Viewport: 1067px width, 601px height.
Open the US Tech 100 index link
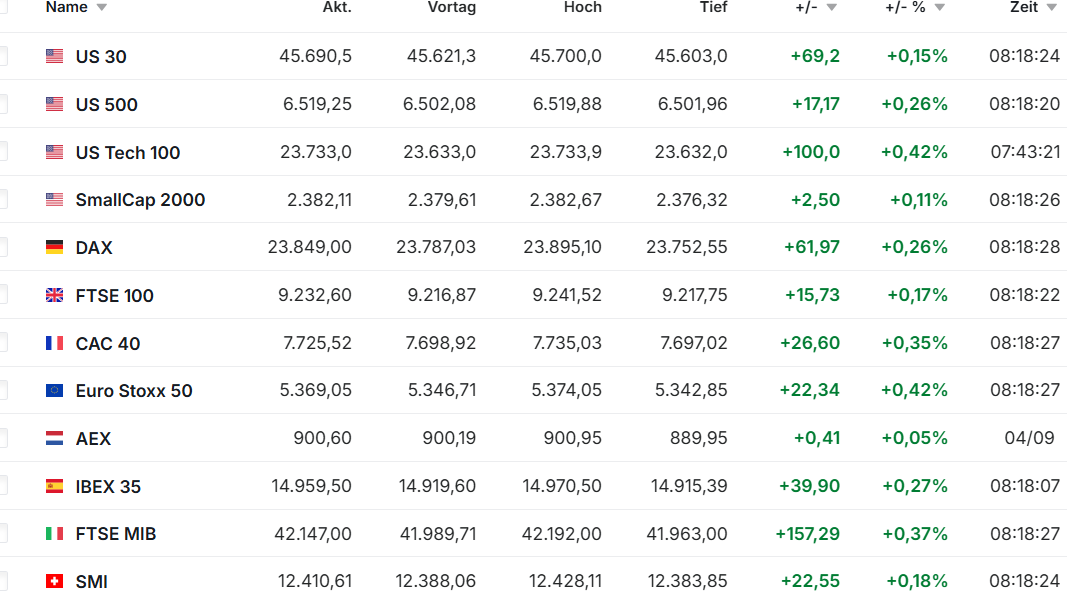pyautogui.click(x=128, y=152)
